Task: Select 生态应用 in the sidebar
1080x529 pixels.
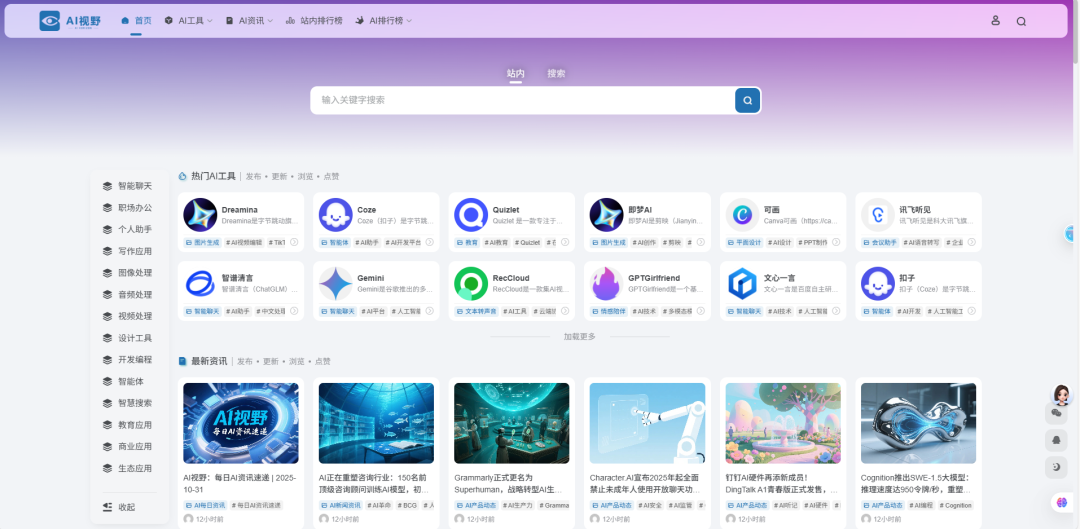Action: point(127,468)
